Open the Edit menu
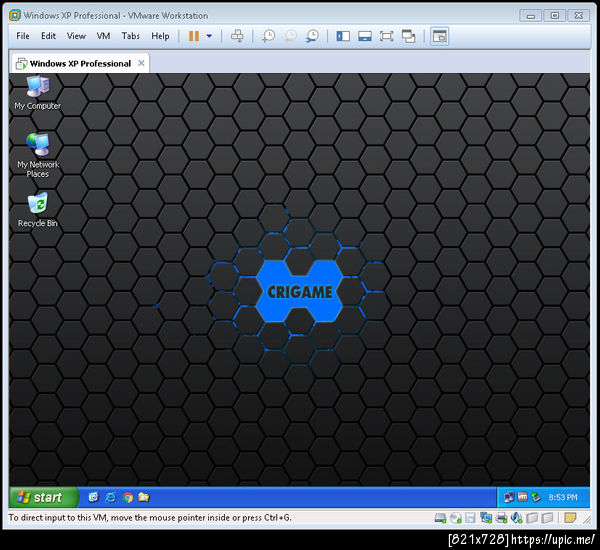This screenshot has width=600, height=550. 48,36
